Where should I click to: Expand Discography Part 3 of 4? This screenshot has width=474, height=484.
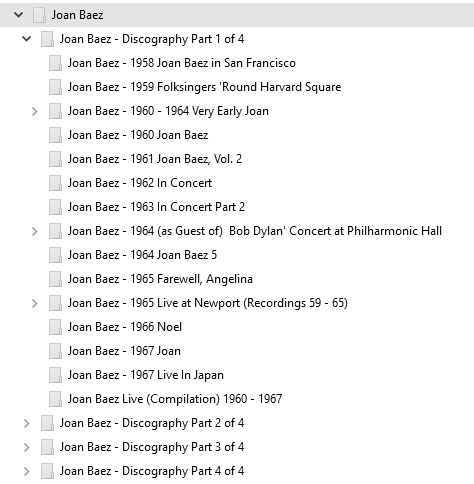tap(27, 447)
